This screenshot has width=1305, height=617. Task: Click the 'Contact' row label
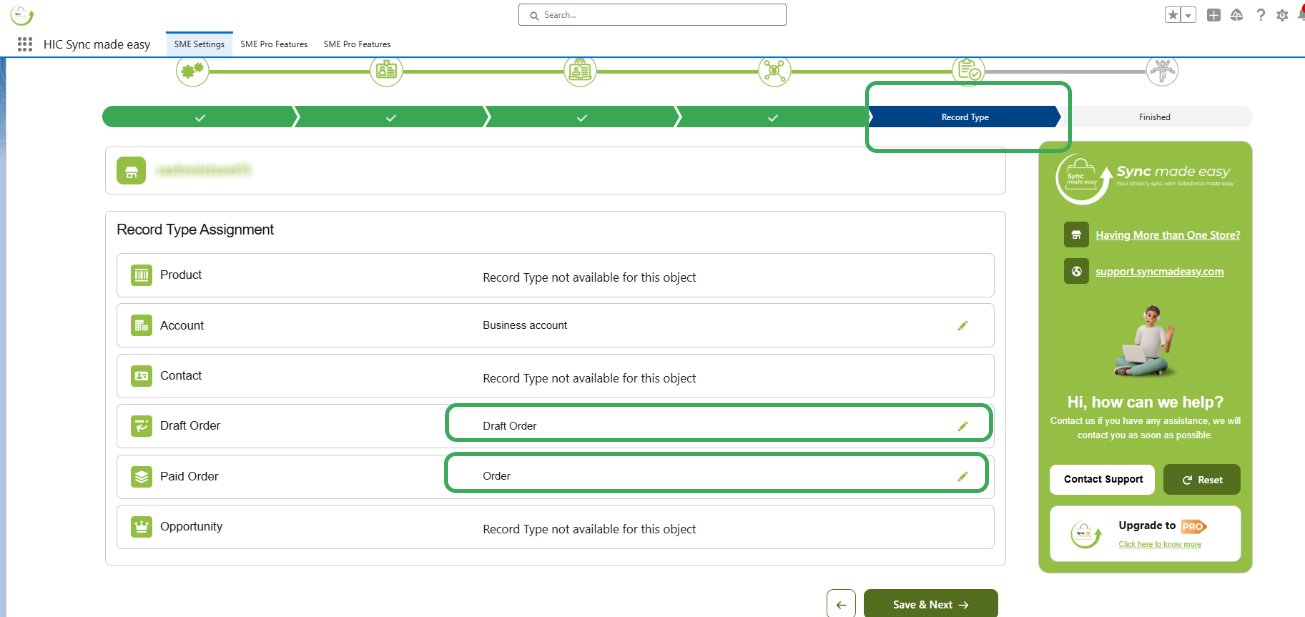(181, 376)
